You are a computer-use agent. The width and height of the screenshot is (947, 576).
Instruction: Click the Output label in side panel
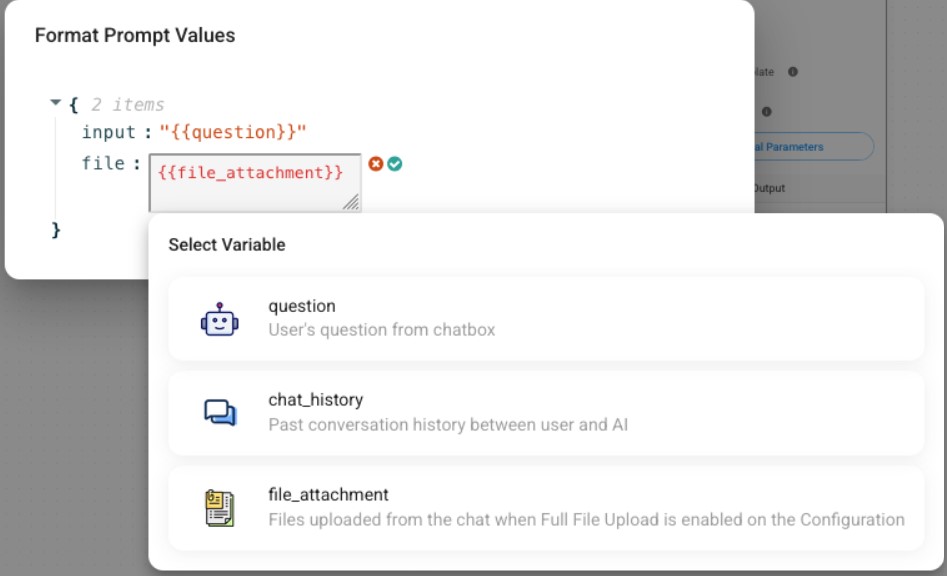[x=768, y=188]
